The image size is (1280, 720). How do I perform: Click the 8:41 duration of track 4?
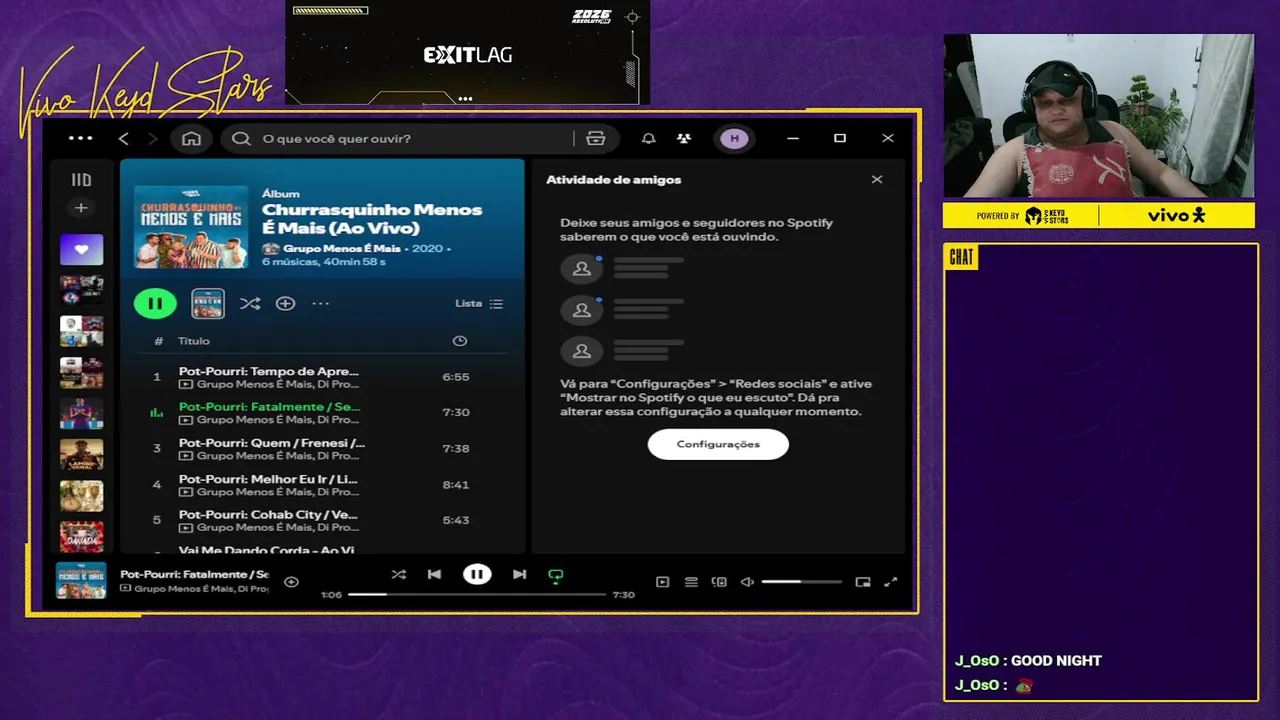point(456,484)
